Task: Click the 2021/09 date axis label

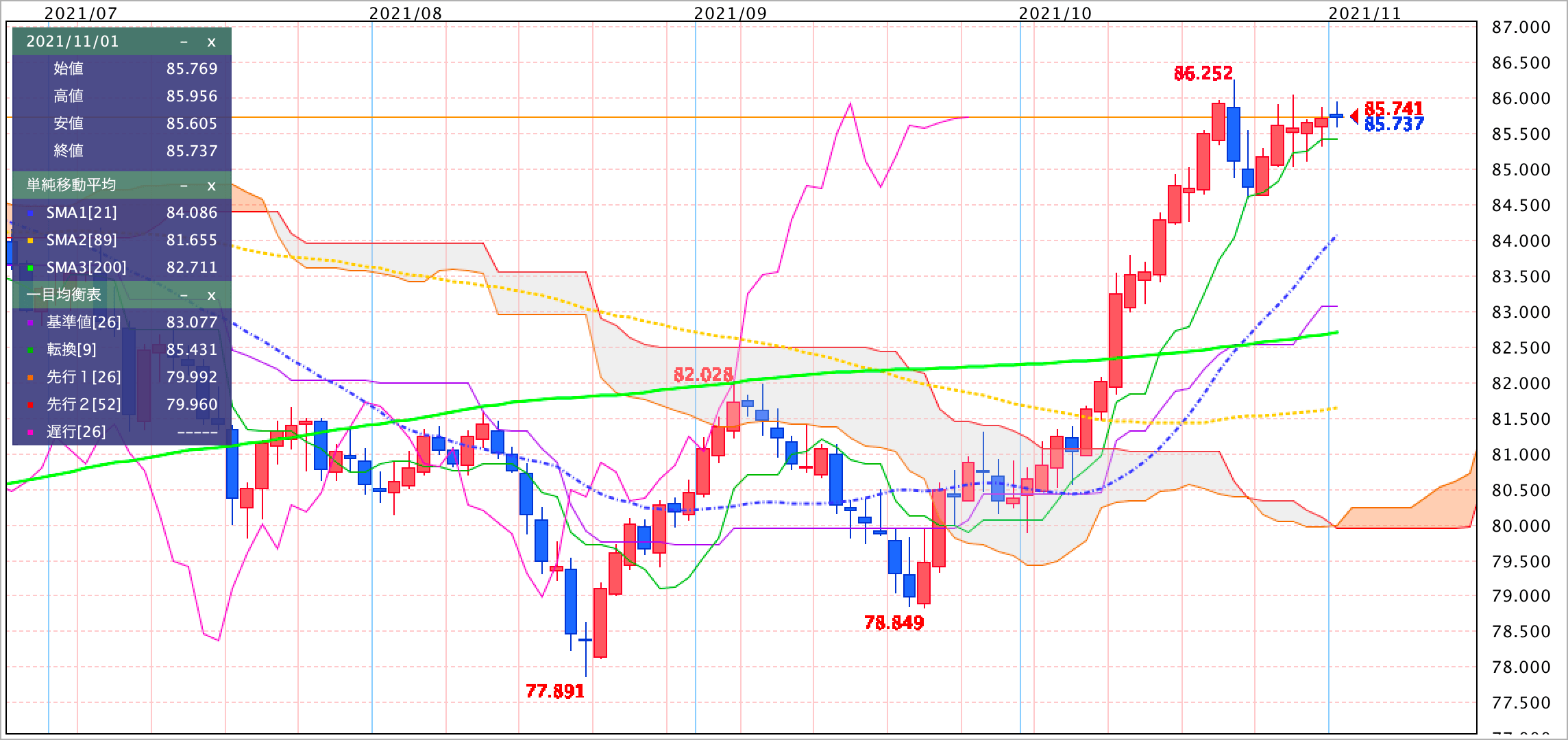Action: [731, 14]
